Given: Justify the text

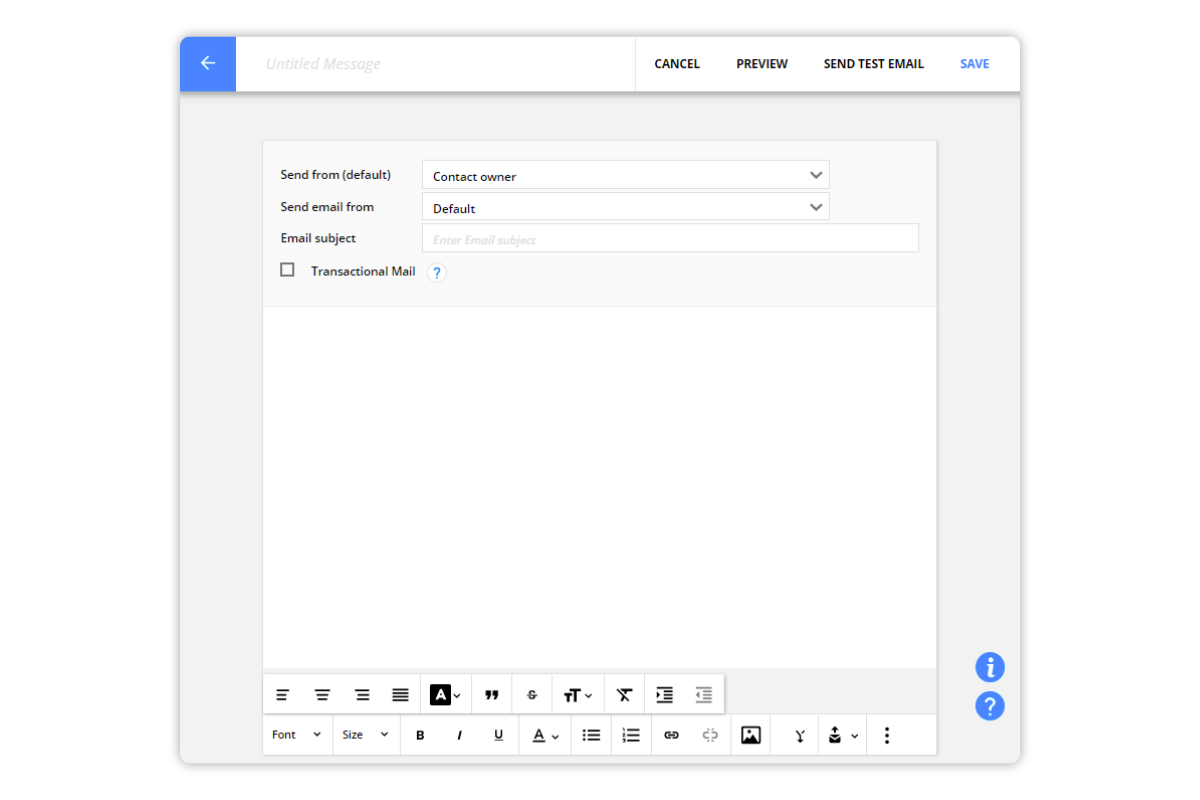Looking at the screenshot, I should pos(401,695).
